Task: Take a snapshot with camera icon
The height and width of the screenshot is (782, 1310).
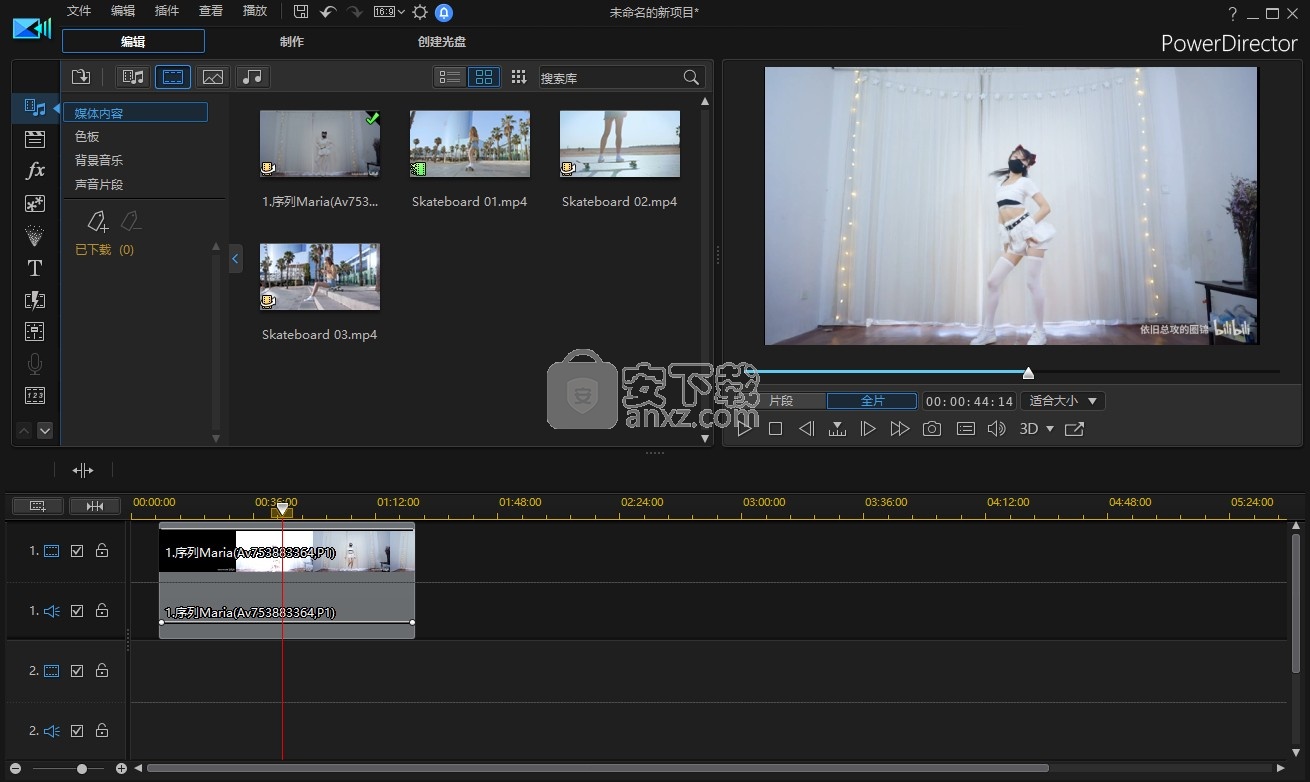Action: coord(932,428)
